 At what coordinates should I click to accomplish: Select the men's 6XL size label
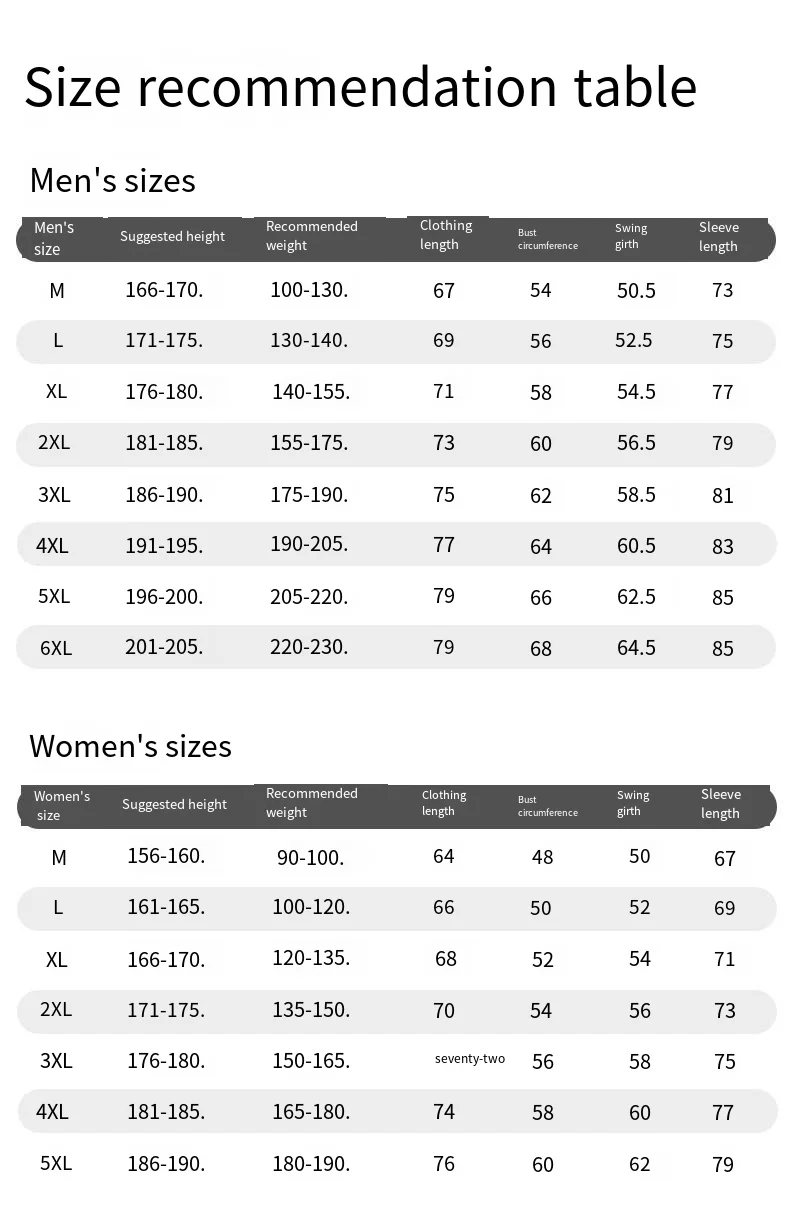pos(56,648)
